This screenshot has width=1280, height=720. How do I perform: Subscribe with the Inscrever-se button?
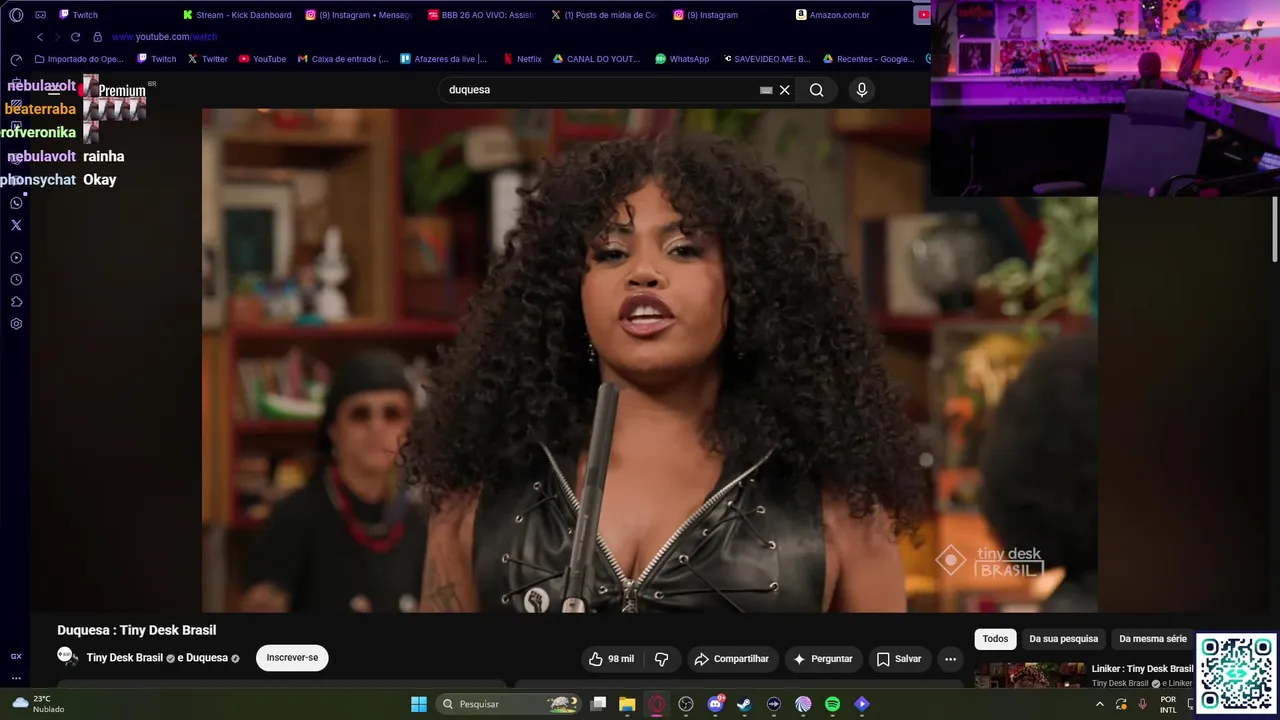(x=292, y=658)
